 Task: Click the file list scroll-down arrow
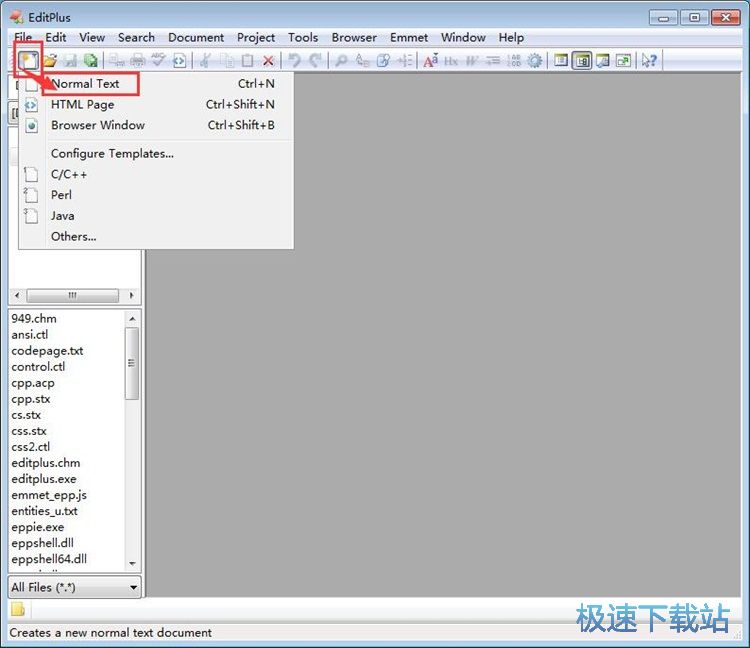click(x=132, y=563)
